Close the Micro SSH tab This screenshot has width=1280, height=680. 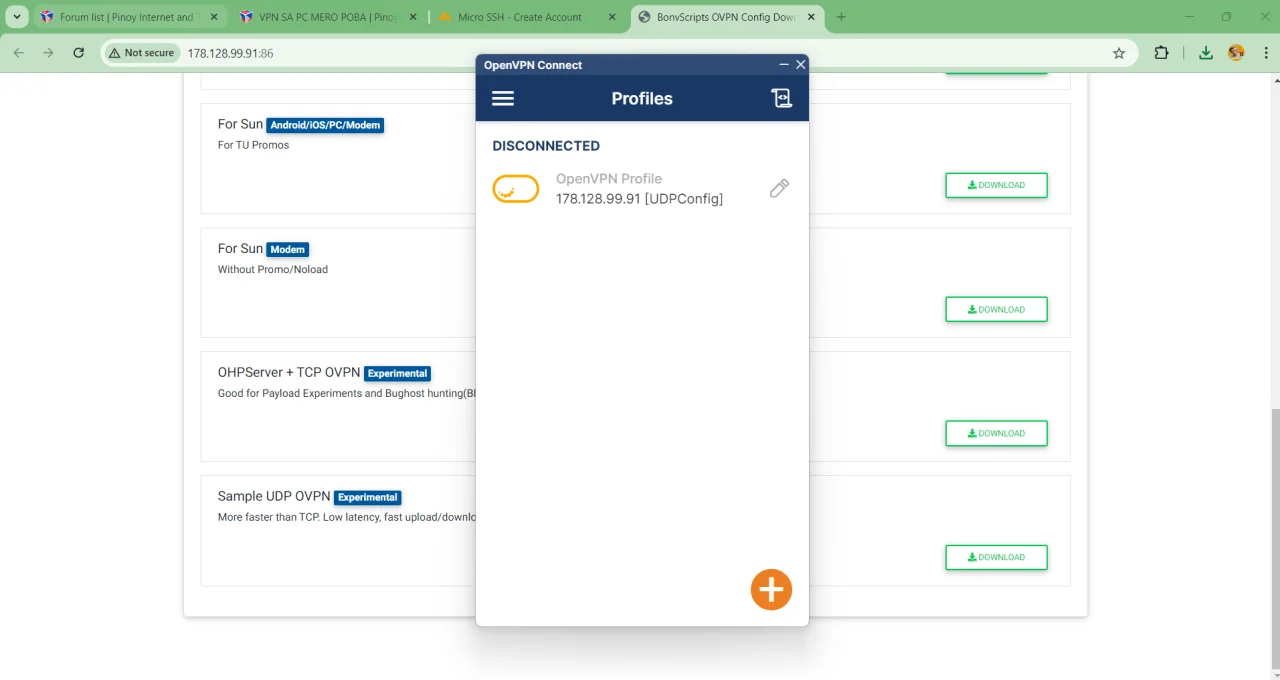pos(612,17)
